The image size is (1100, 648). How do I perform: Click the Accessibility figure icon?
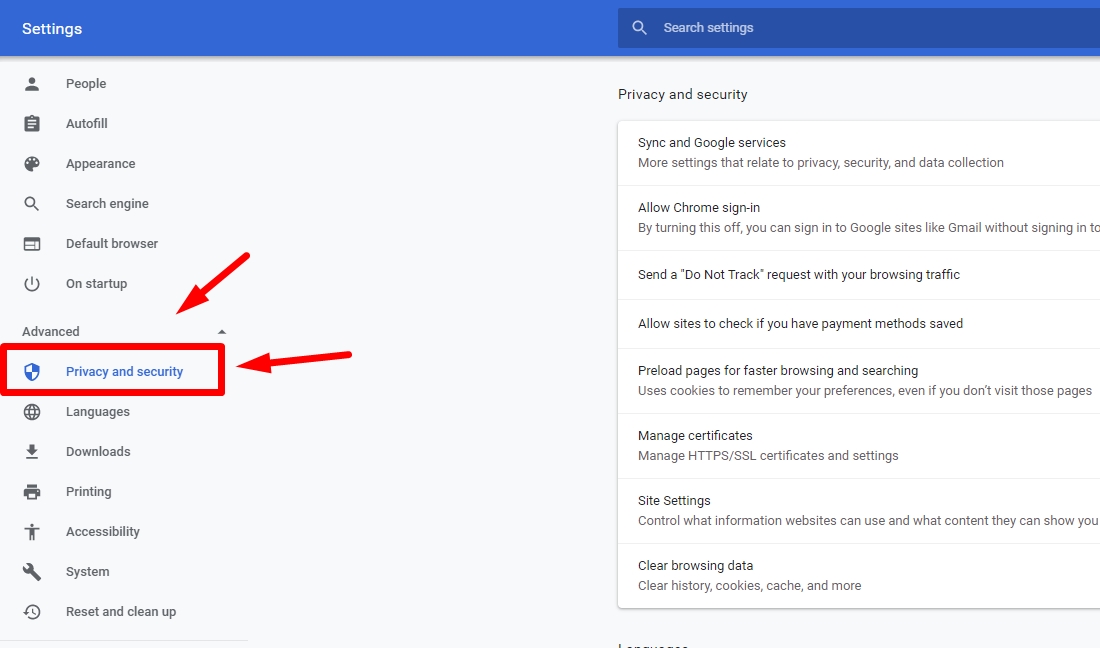32,532
